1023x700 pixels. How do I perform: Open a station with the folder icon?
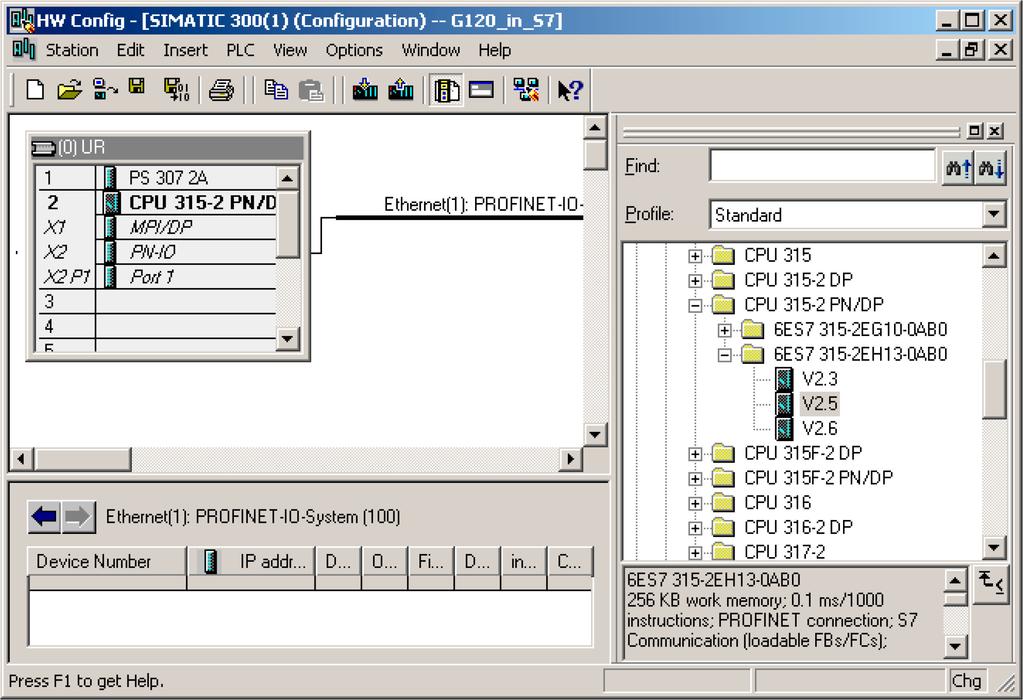69,89
